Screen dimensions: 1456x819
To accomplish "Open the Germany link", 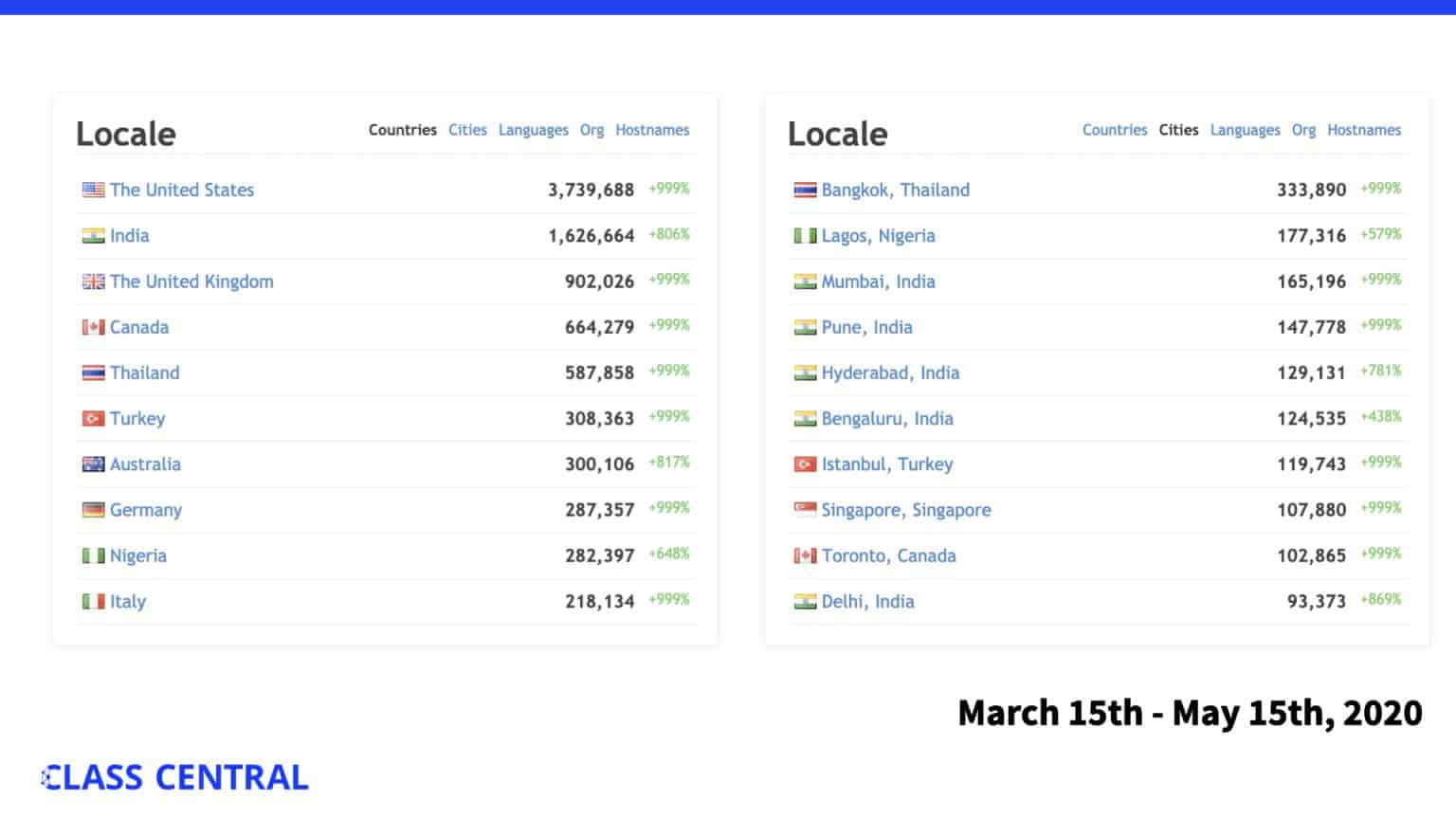I will [x=146, y=511].
